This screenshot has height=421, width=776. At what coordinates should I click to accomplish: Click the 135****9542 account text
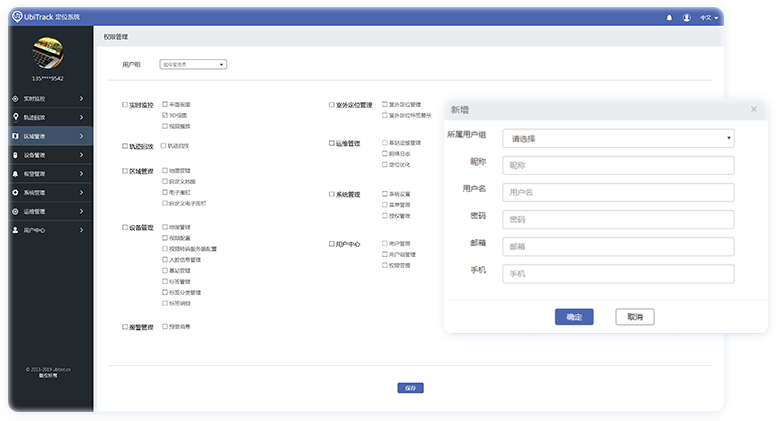click(x=48, y=79)
